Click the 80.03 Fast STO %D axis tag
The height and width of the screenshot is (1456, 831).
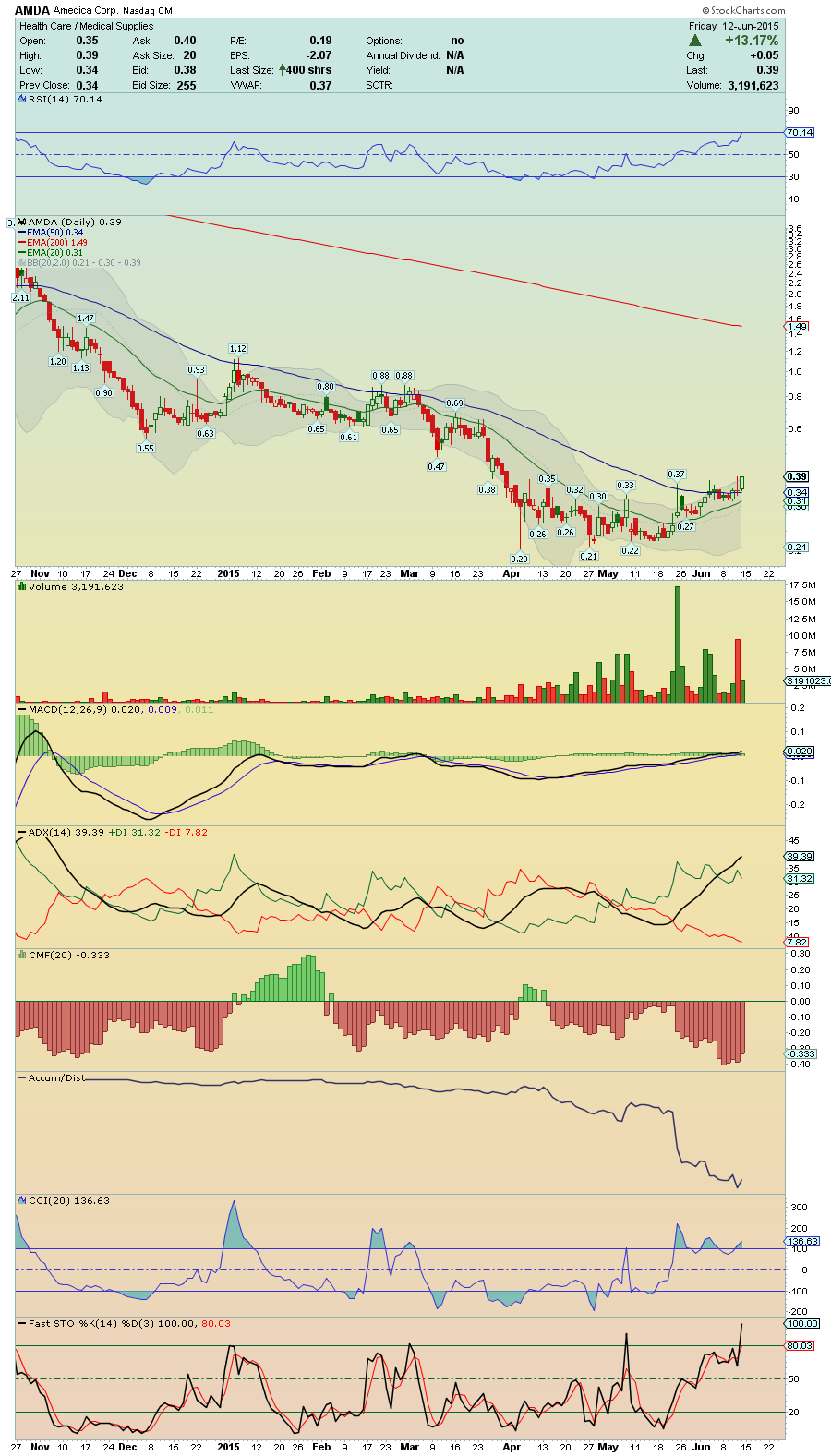(x=800, y=1346)
